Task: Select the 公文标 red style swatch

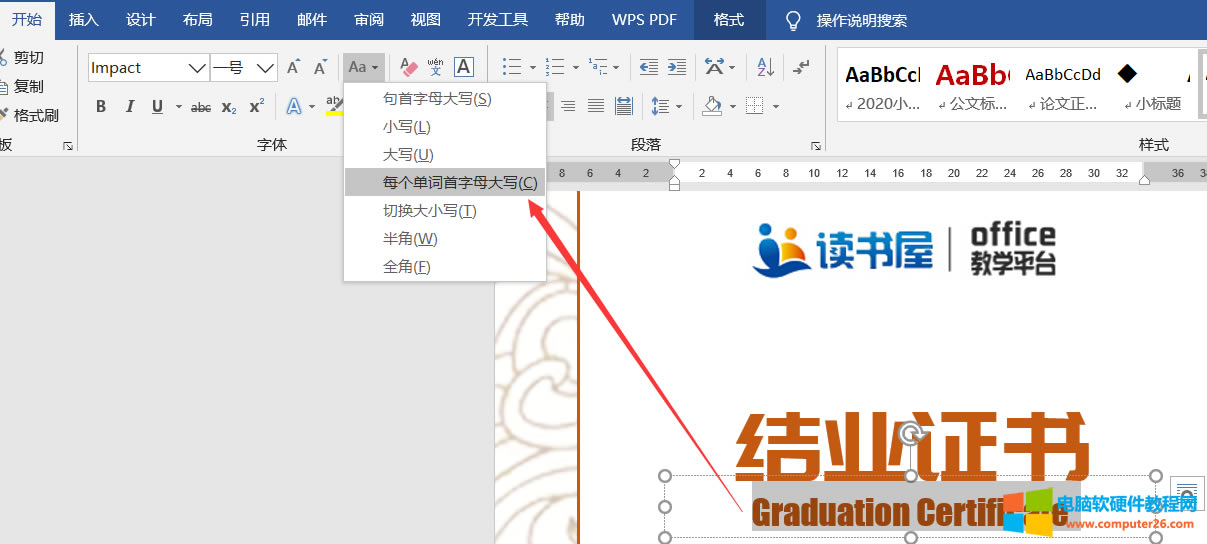Action: [972, 85]
